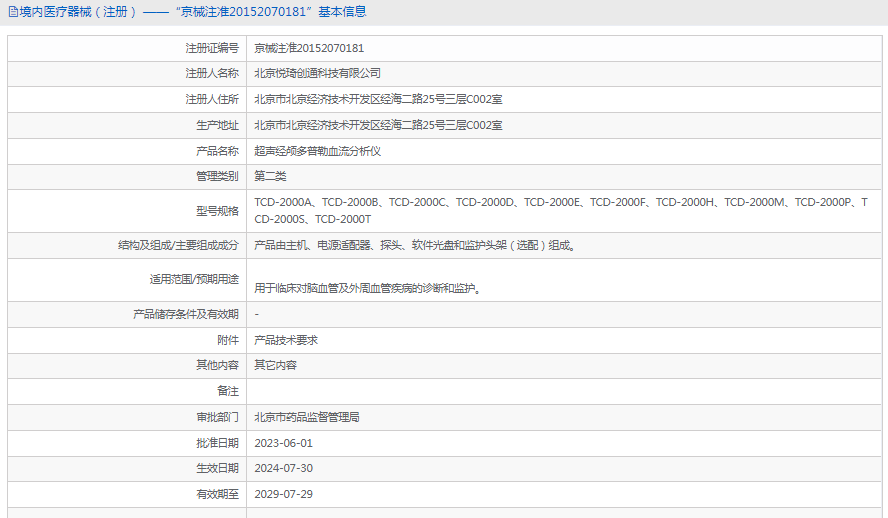Click the 产品名称 row label

click(x=217, y=151)
